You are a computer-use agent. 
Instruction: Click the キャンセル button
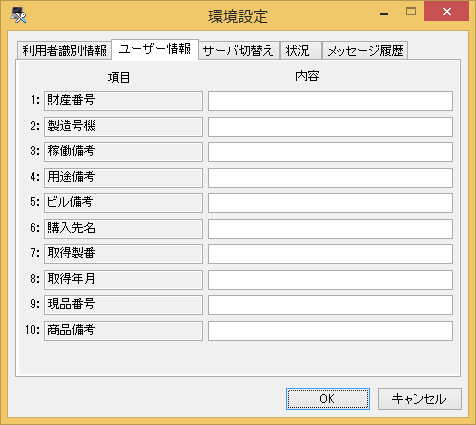click(x=420, y=399)
